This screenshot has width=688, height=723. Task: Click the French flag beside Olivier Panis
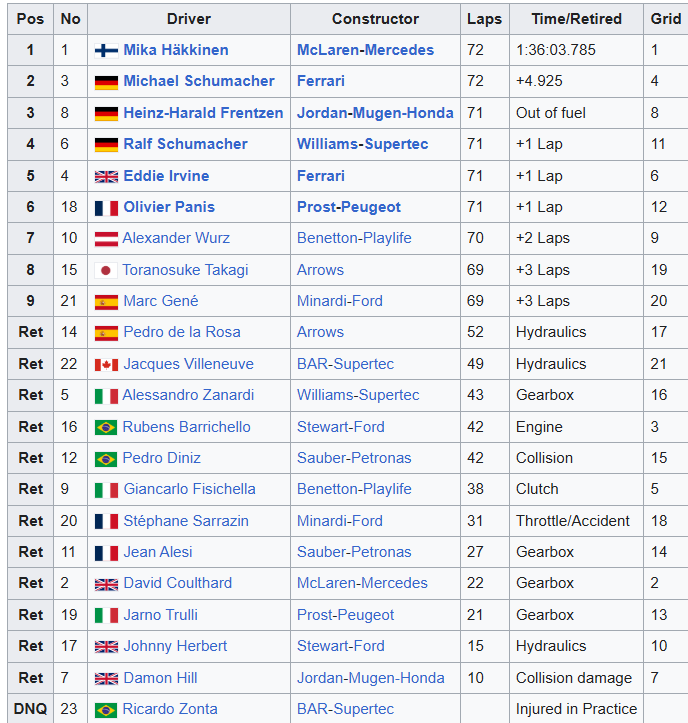pyautogui.click(x=106, y=208)
